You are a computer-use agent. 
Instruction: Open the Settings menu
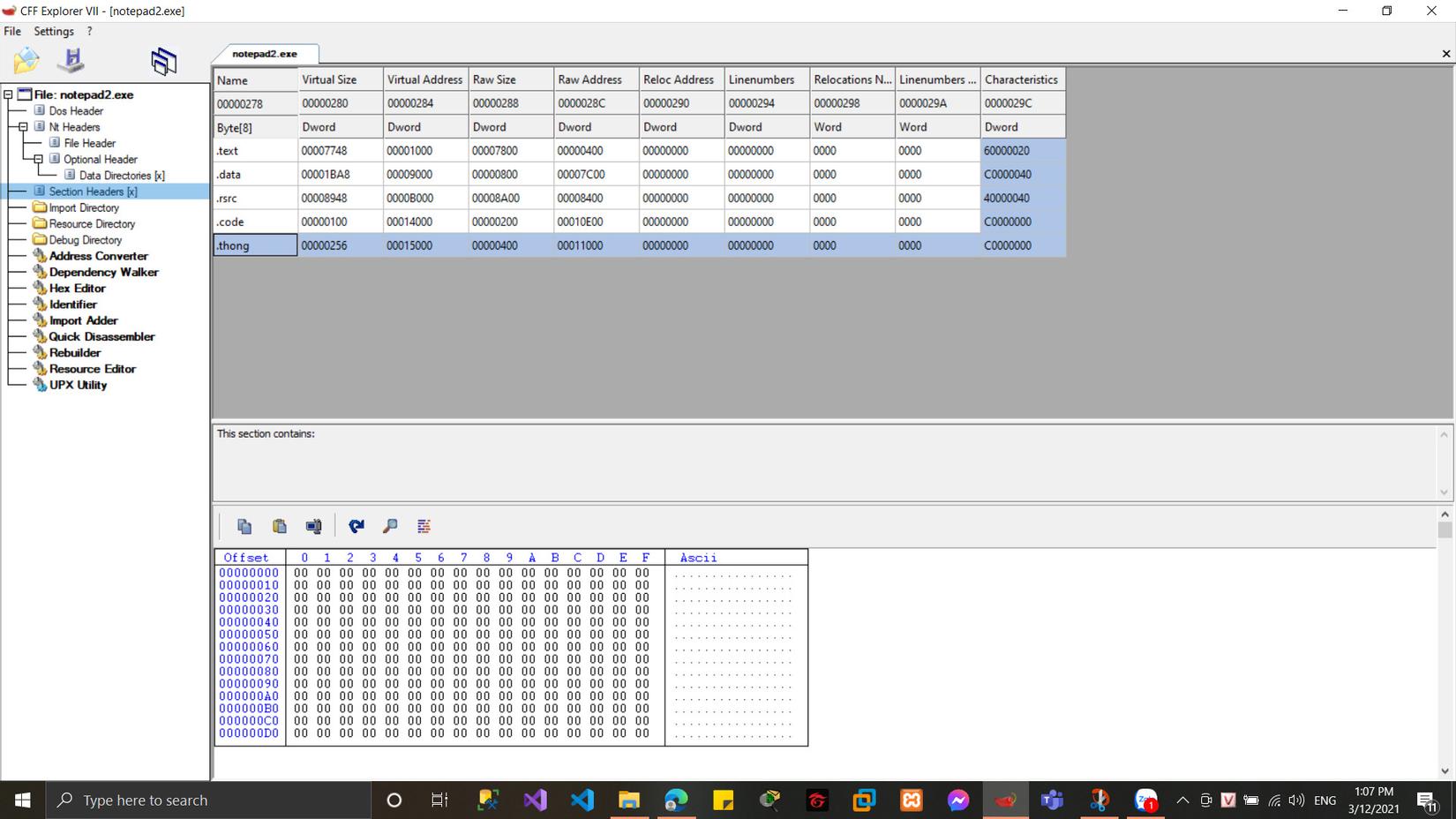coord(54,31)
